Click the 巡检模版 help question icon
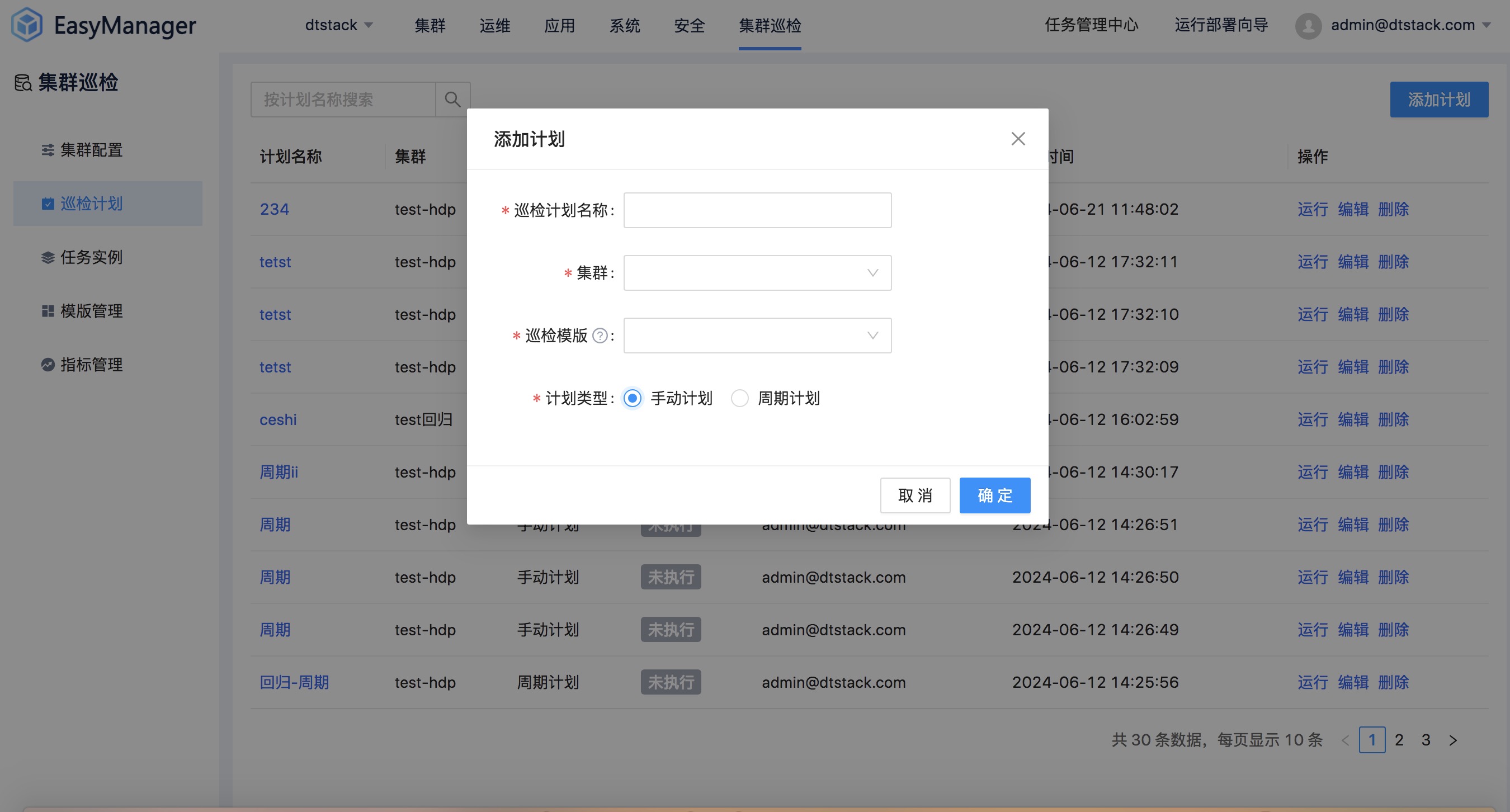The height and width of the screenshot is (812, 1510). click(600, 336)
